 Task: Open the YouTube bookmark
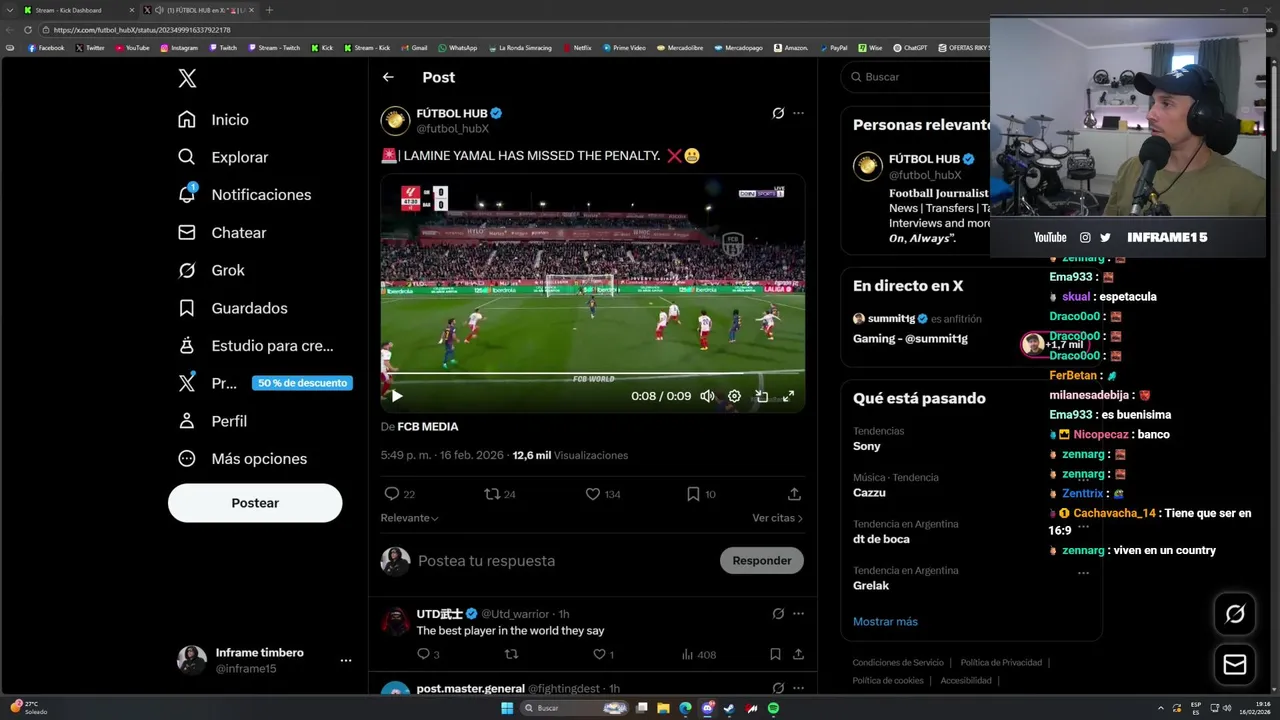(x=132, y=48)
